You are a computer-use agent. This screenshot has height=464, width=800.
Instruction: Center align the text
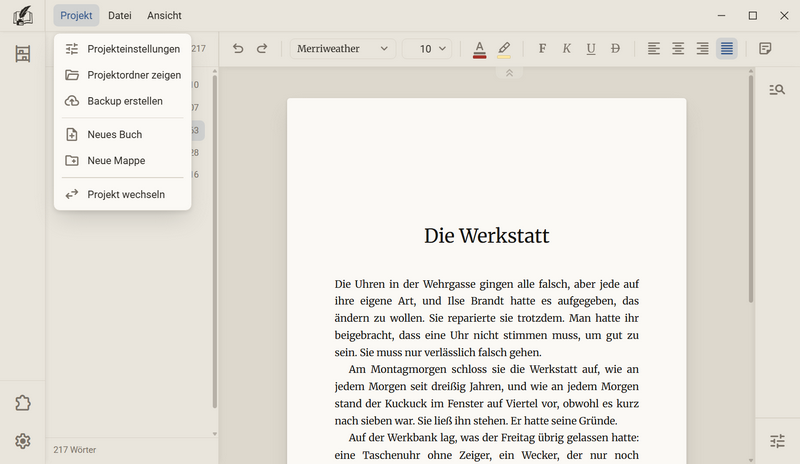(x=678, y=48)
